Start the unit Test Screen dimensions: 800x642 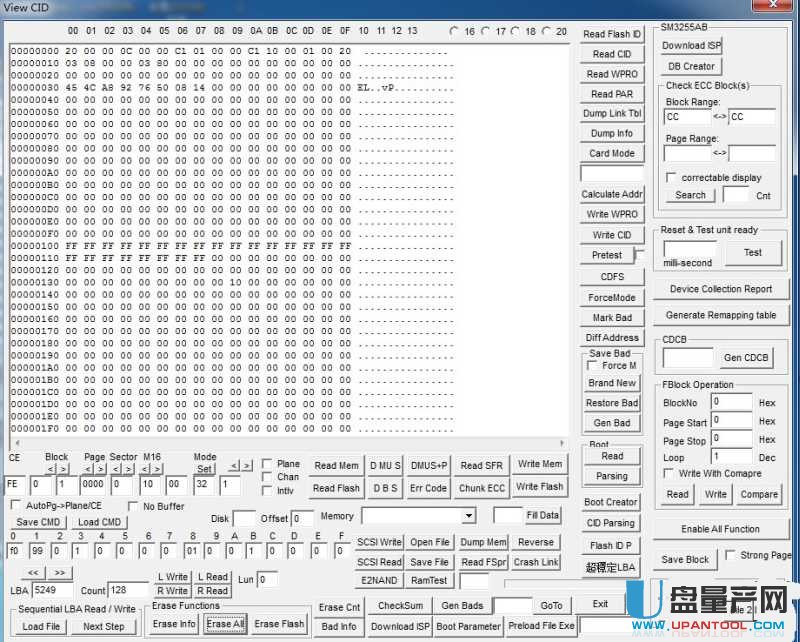753,252
